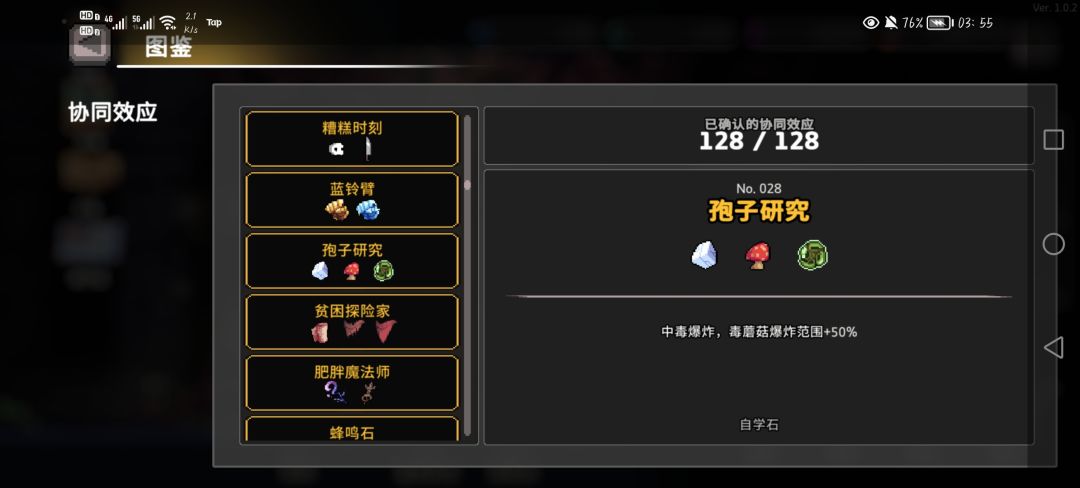The height and width of the screenshot is (488, 1080).
Task: Tap the back icon beside 图鉴 title
Action: click(90, 45)
